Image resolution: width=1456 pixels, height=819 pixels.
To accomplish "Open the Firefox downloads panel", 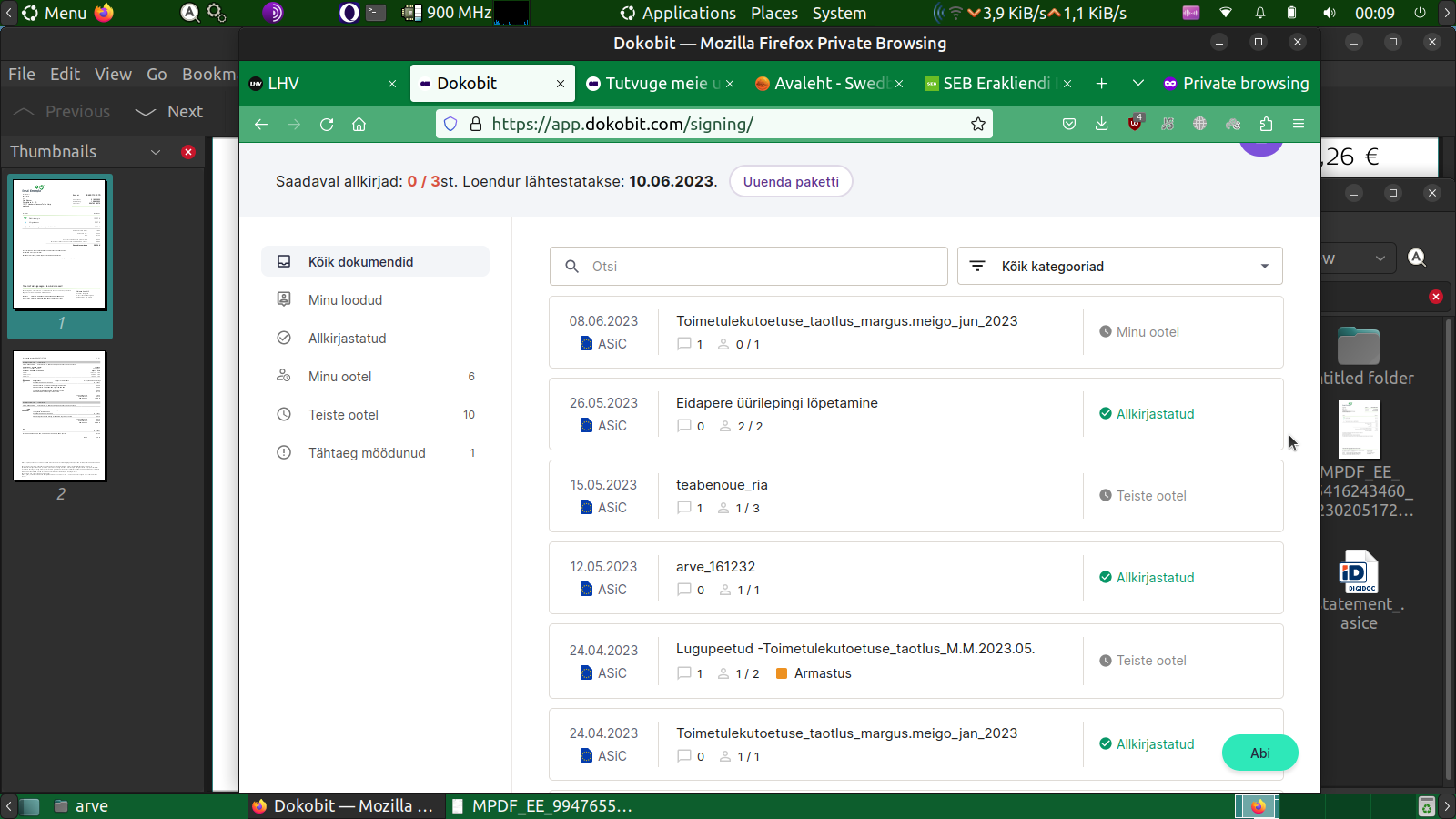I will click(1102, 125).
